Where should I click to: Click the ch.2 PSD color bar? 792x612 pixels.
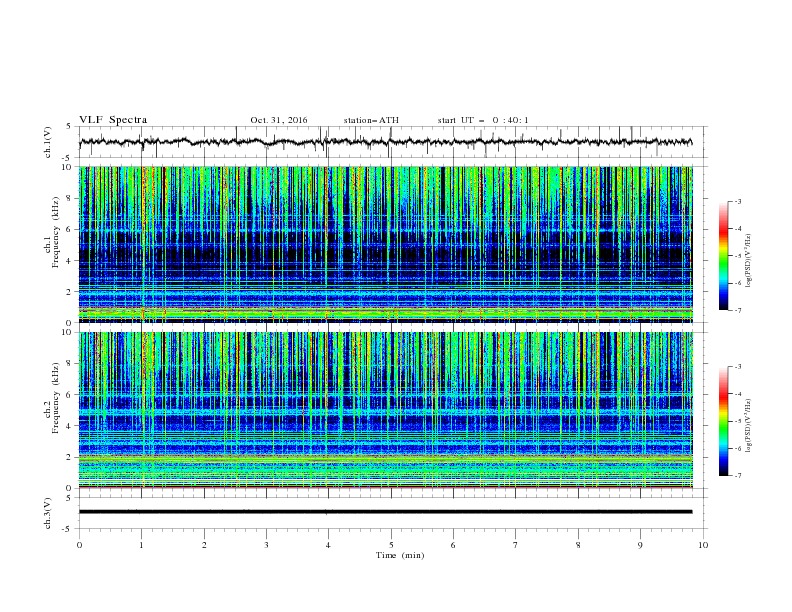[x=724, y=421]
